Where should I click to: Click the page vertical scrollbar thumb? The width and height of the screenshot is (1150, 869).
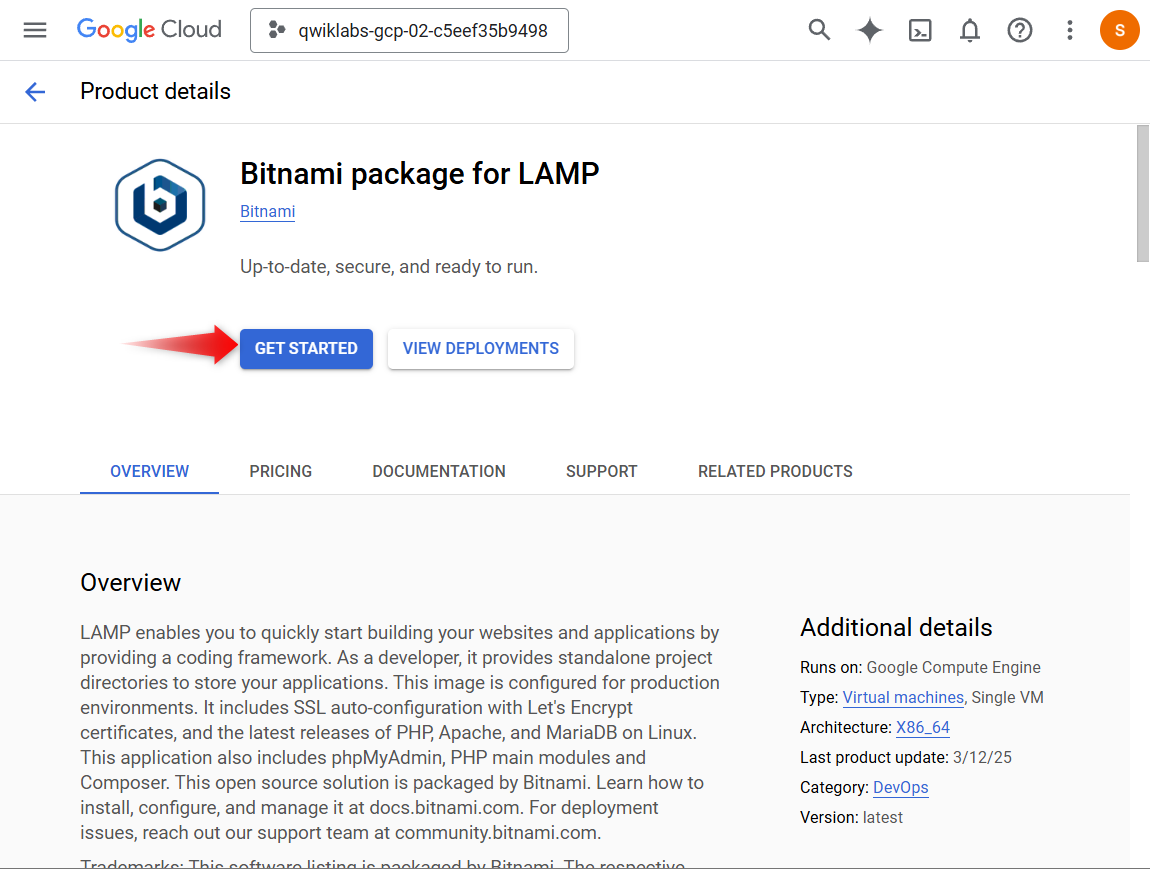click(1143, 194)
